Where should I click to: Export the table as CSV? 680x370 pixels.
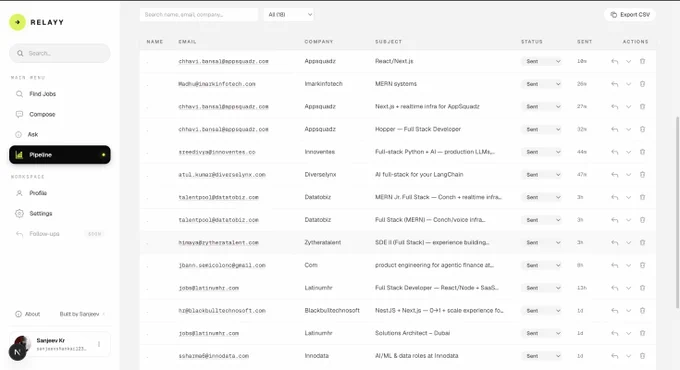[630, 15]
